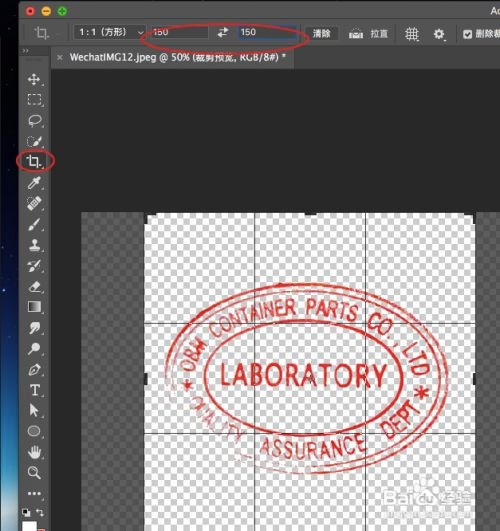Select the Move tool
This screenshot has width=500, height=531.
(34, 79)
